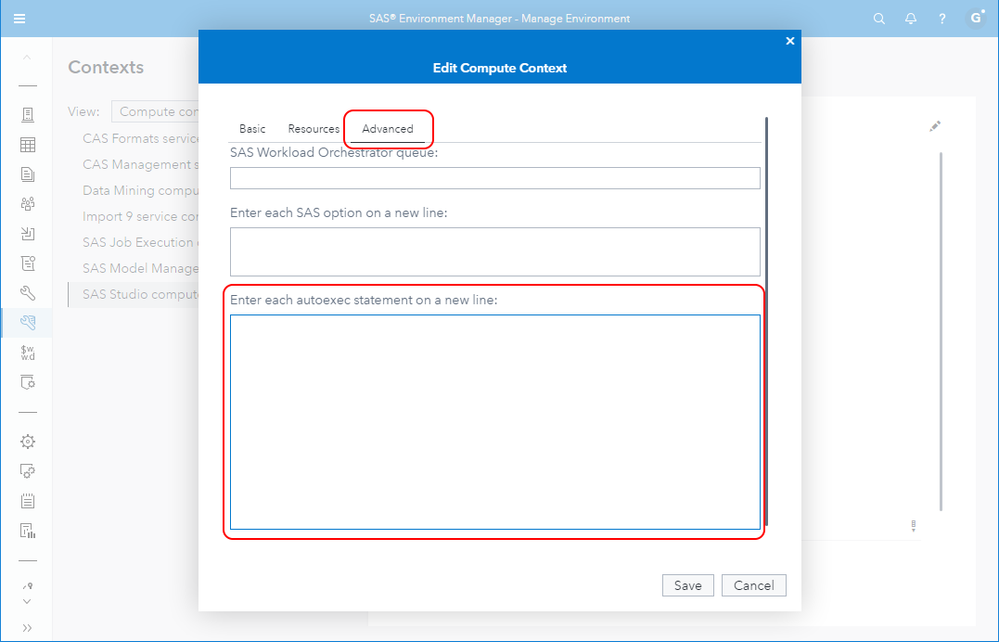The image size is (999, 642).
Task: Open the notifications bell
Action: tap(911, 18)
